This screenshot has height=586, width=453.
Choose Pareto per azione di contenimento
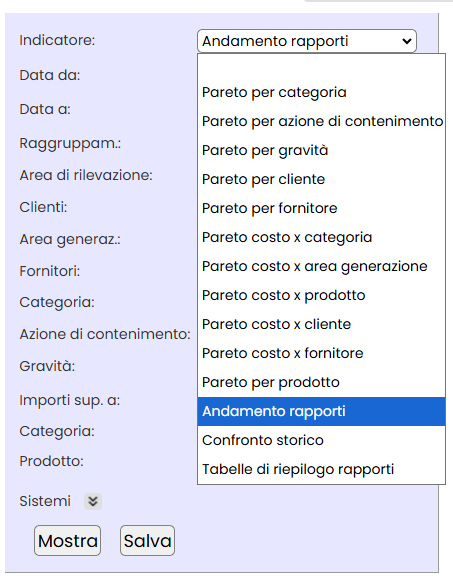[x=321, y=121]
